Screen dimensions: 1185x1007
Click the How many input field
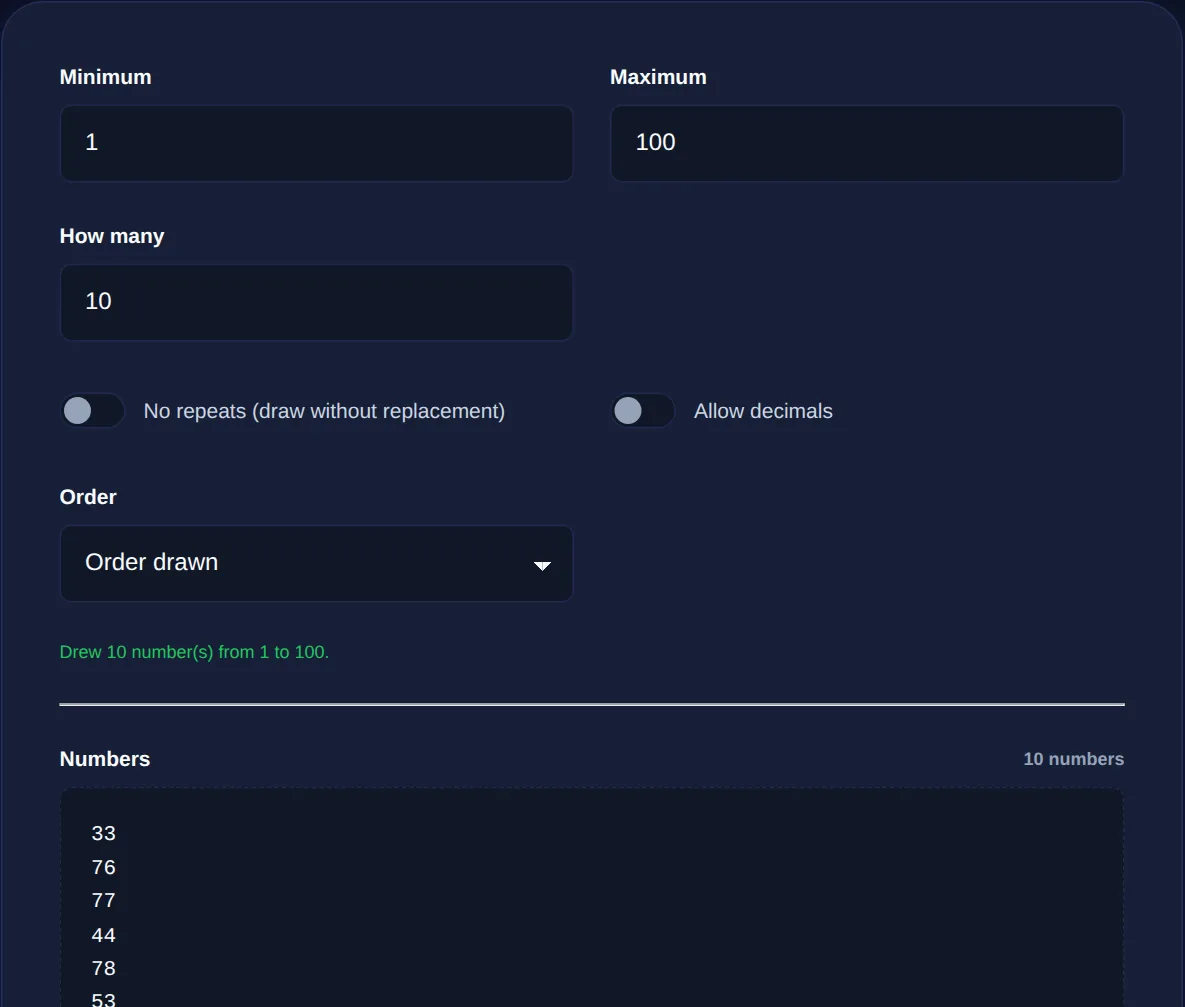[316, 302]
